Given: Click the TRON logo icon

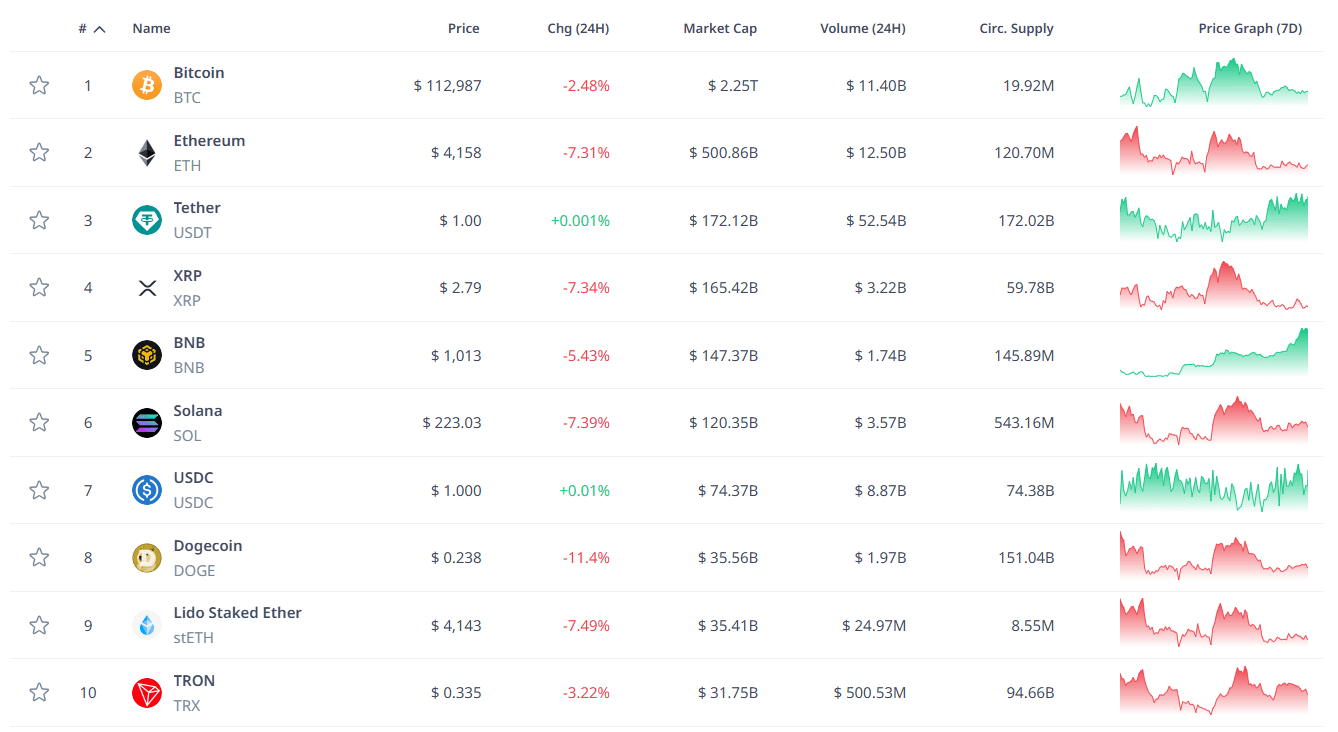Looking at the screenshot, I should click(x=147, y=693).
